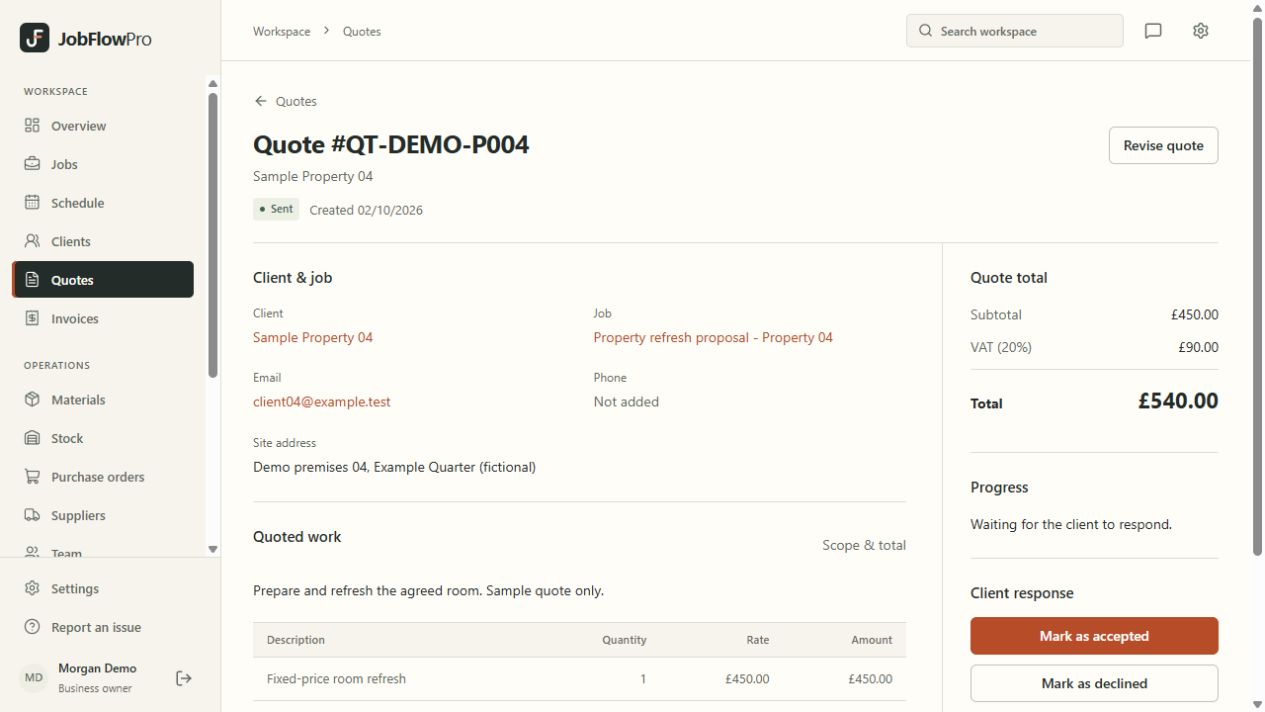
Task: Click the Scope & total label
Action: pos(864,545)
